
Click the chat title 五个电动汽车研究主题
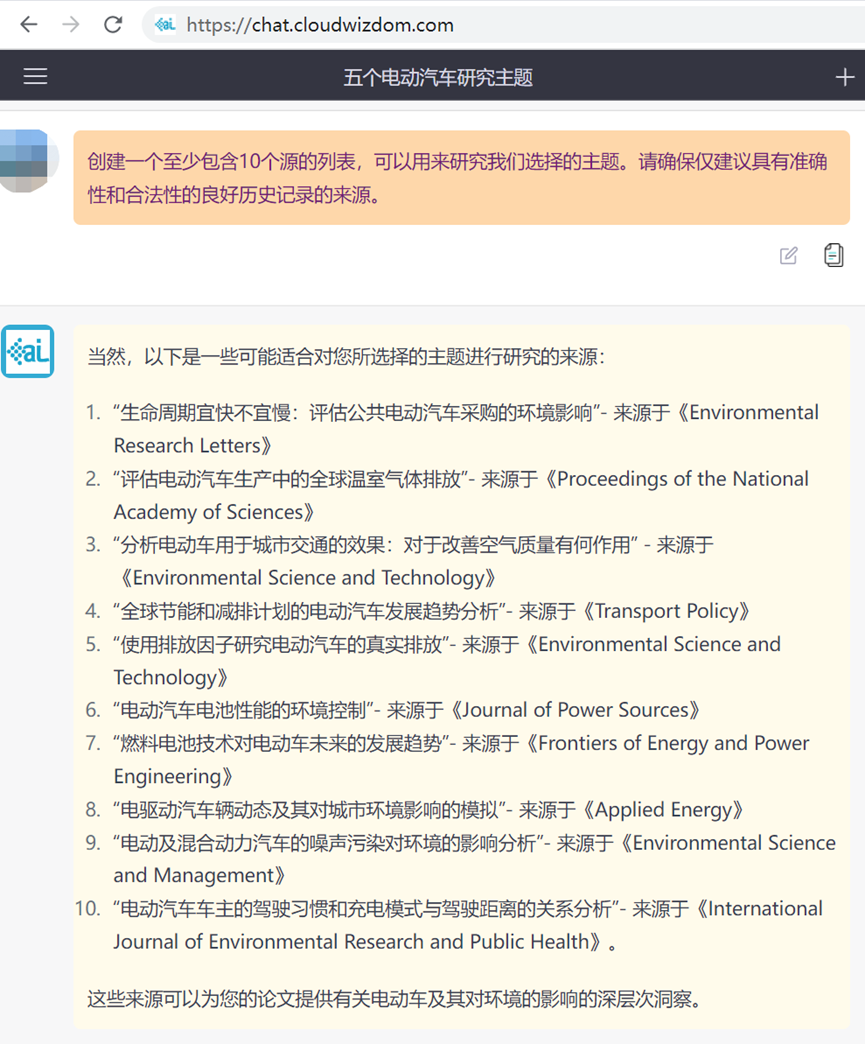[437, 77]
